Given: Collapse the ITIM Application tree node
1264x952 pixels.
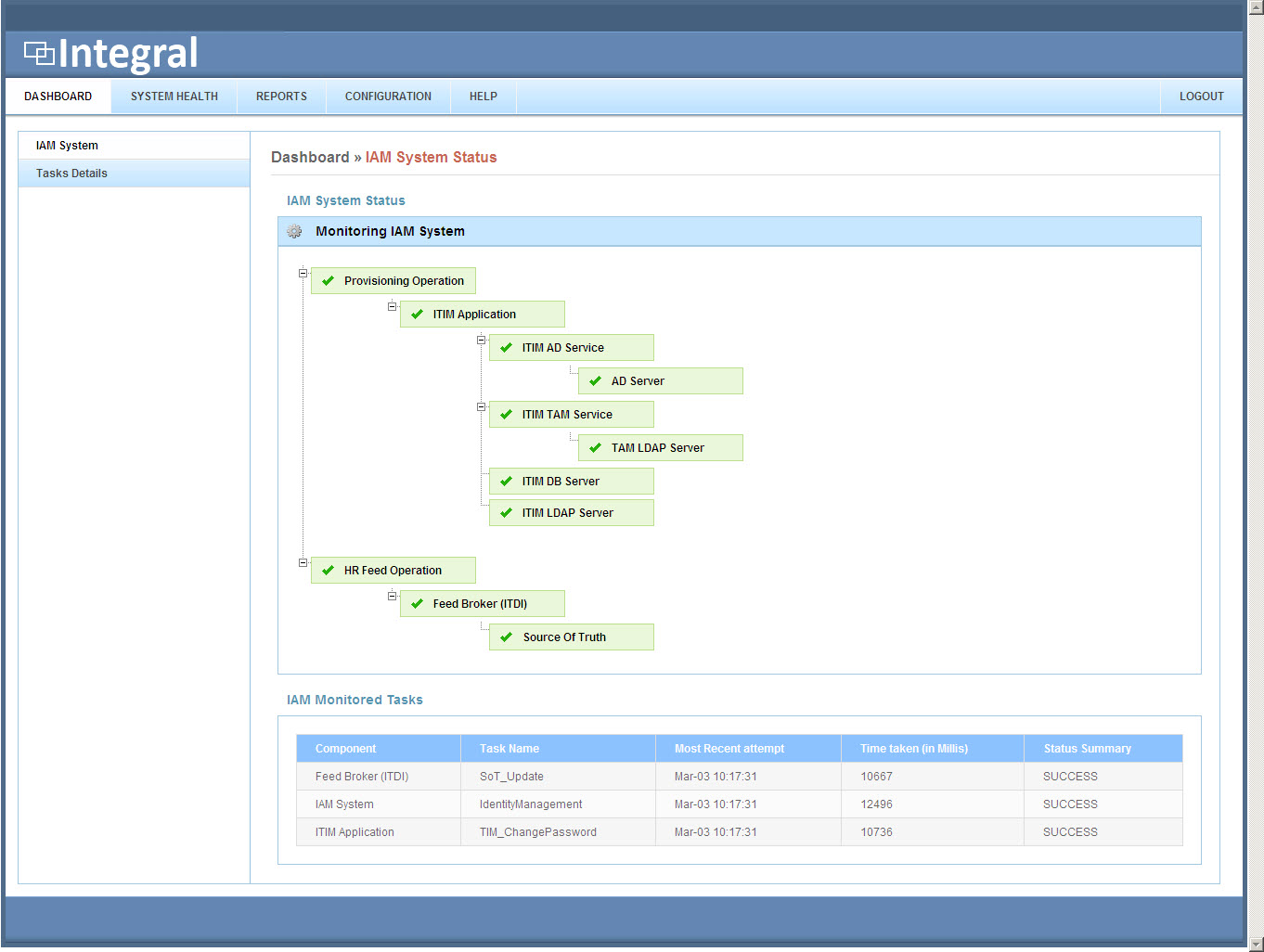Looking at the screenshot, I should (392, 306).
